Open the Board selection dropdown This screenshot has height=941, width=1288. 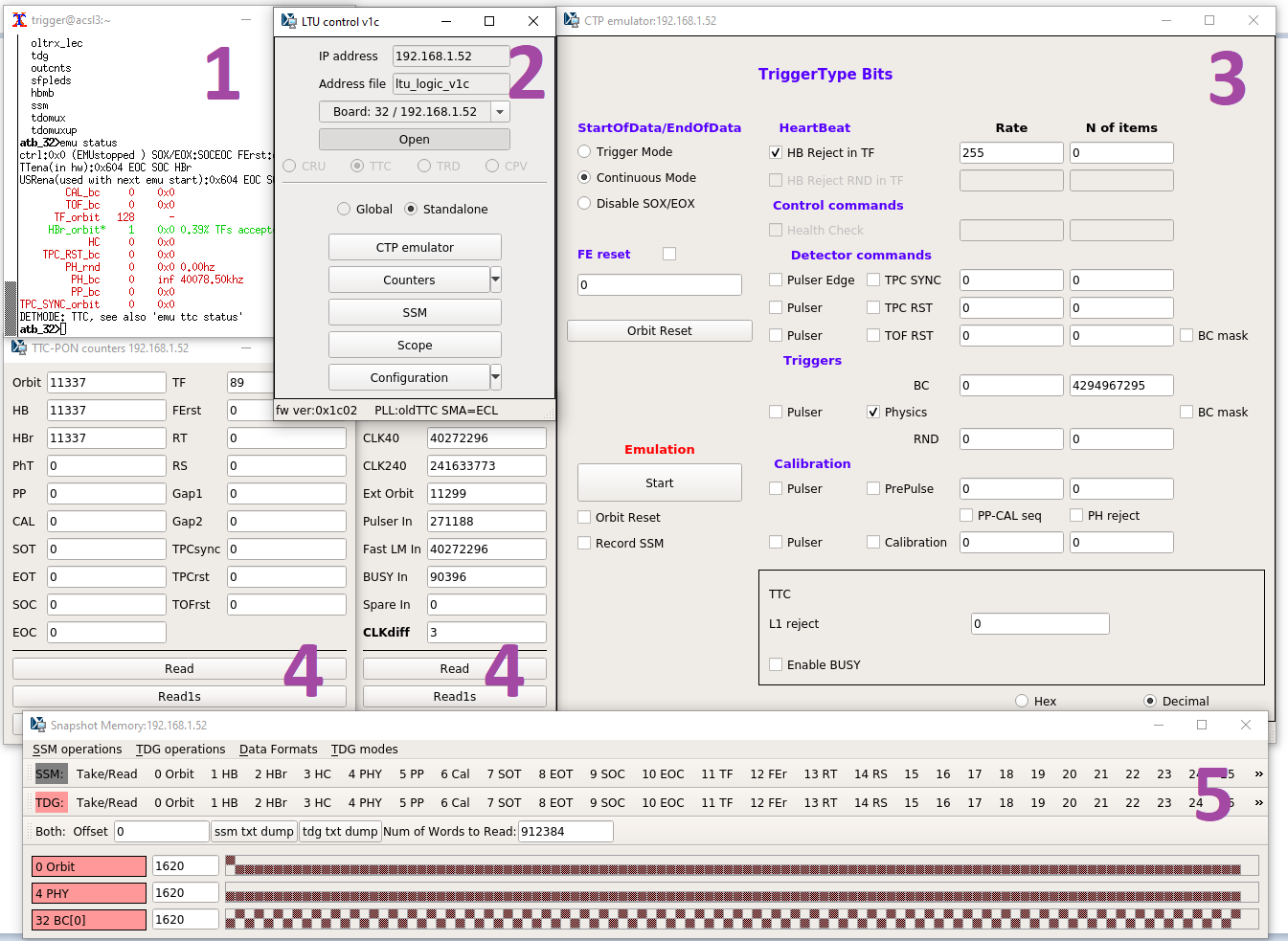point(500,112)
